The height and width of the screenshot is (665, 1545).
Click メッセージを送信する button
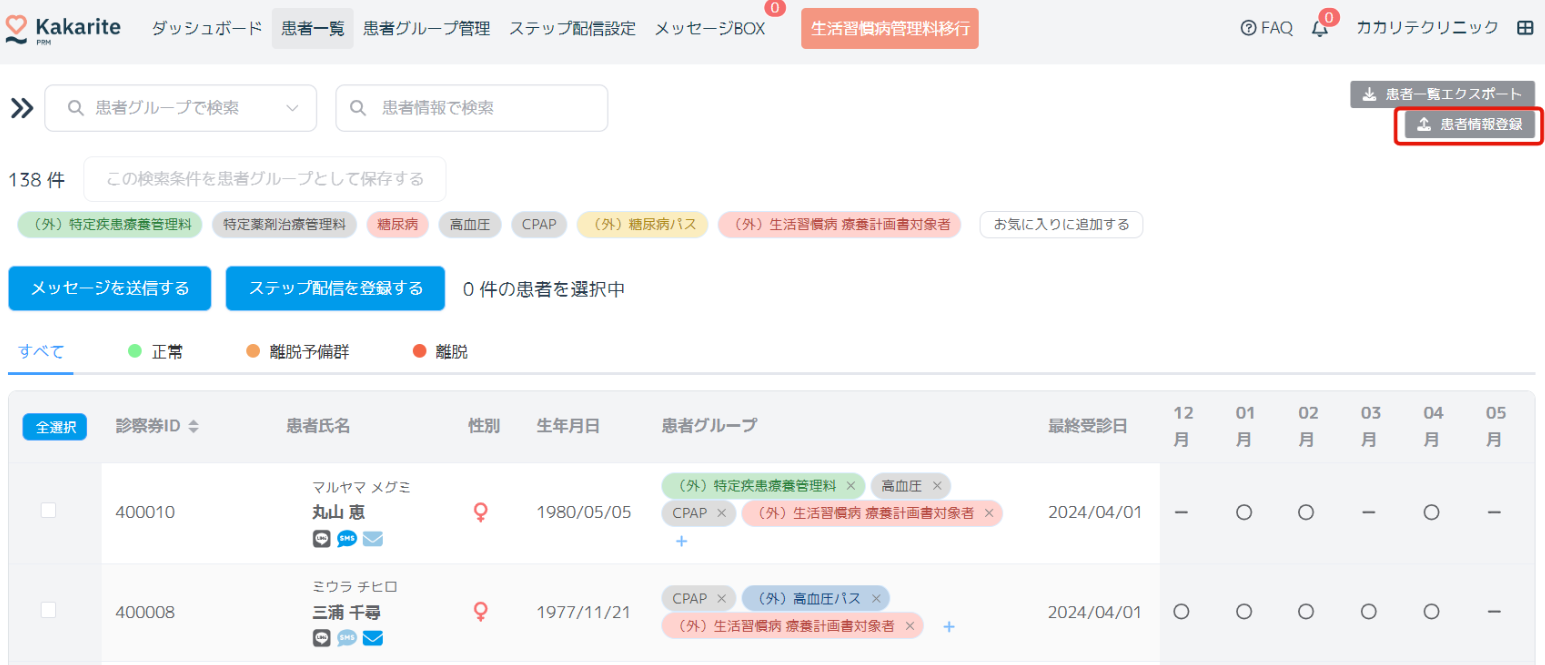click(110, 289)
